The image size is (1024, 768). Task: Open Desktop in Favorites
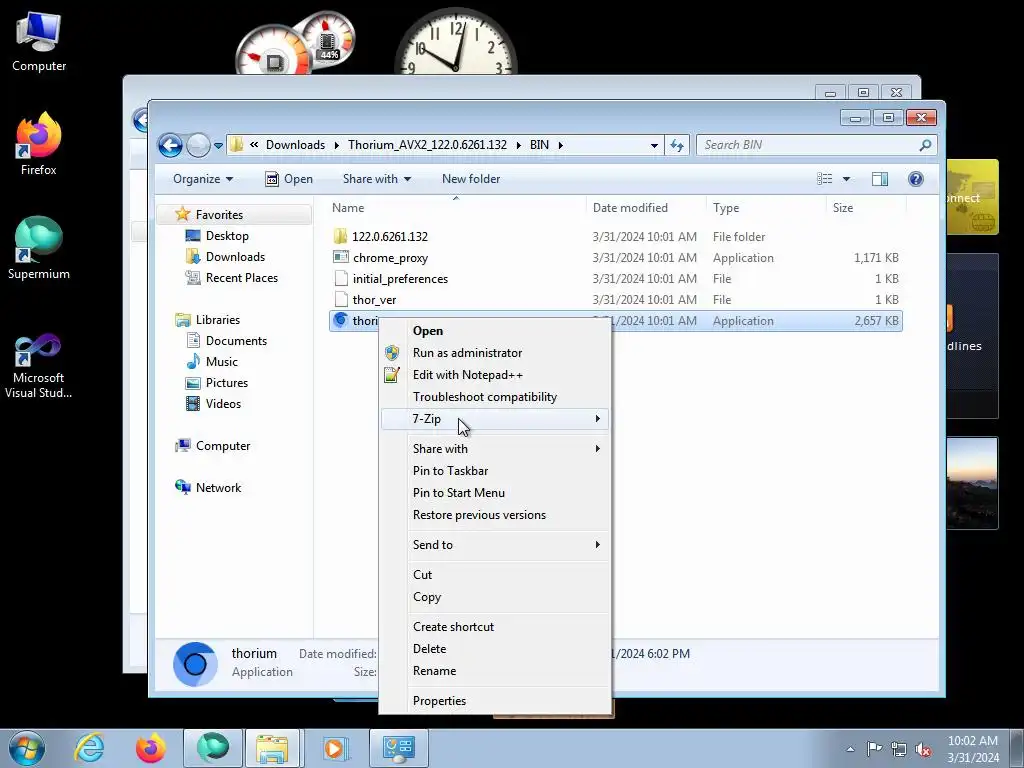[227, 236]
